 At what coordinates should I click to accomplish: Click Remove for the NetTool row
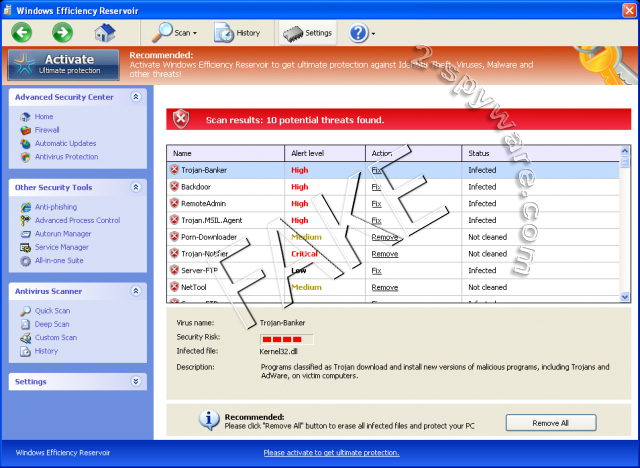pos(384,287)
